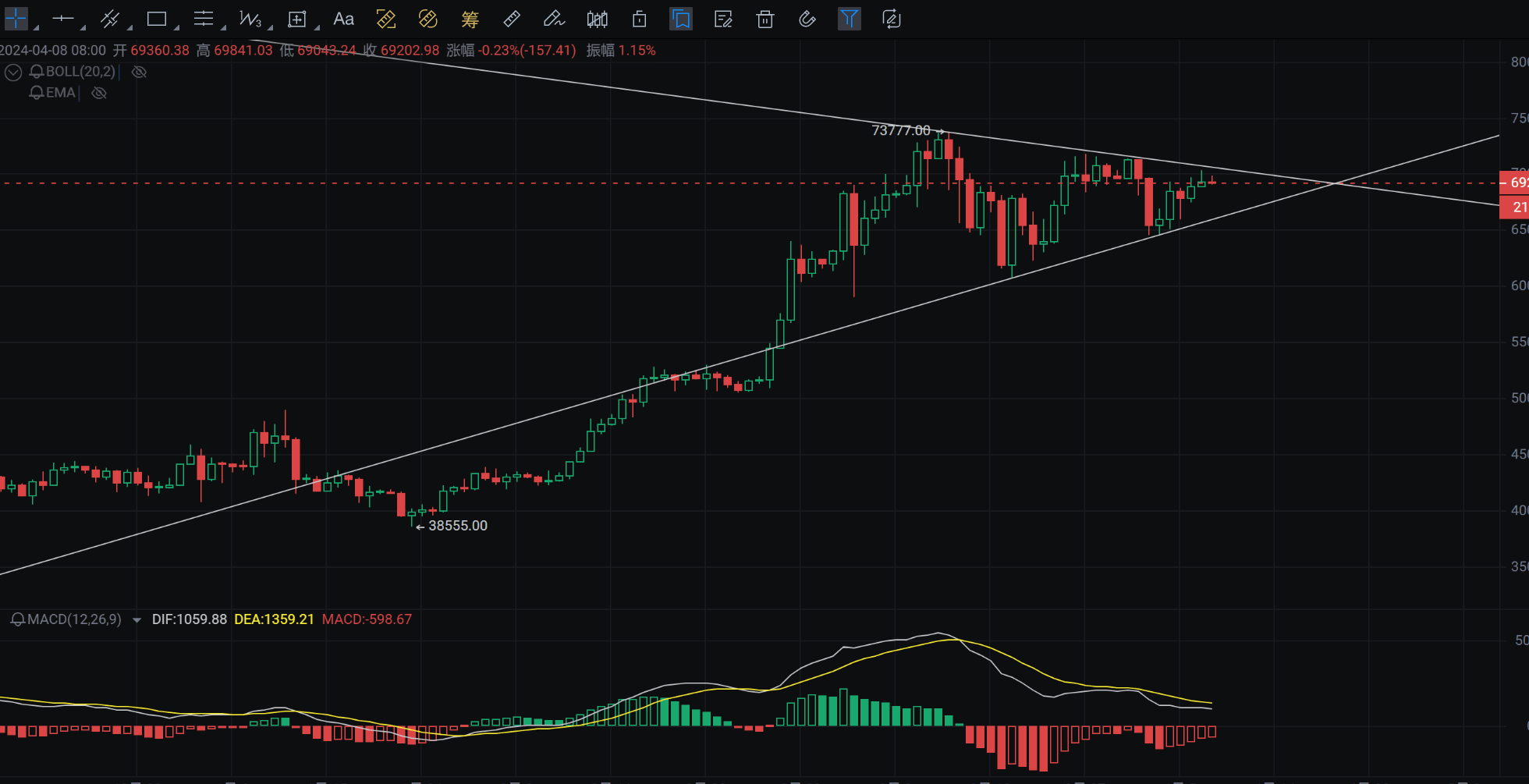This screenshot has height=784, width=1529.
Task: Click the high price value 69841.03
Action: (x=243, y=51)
